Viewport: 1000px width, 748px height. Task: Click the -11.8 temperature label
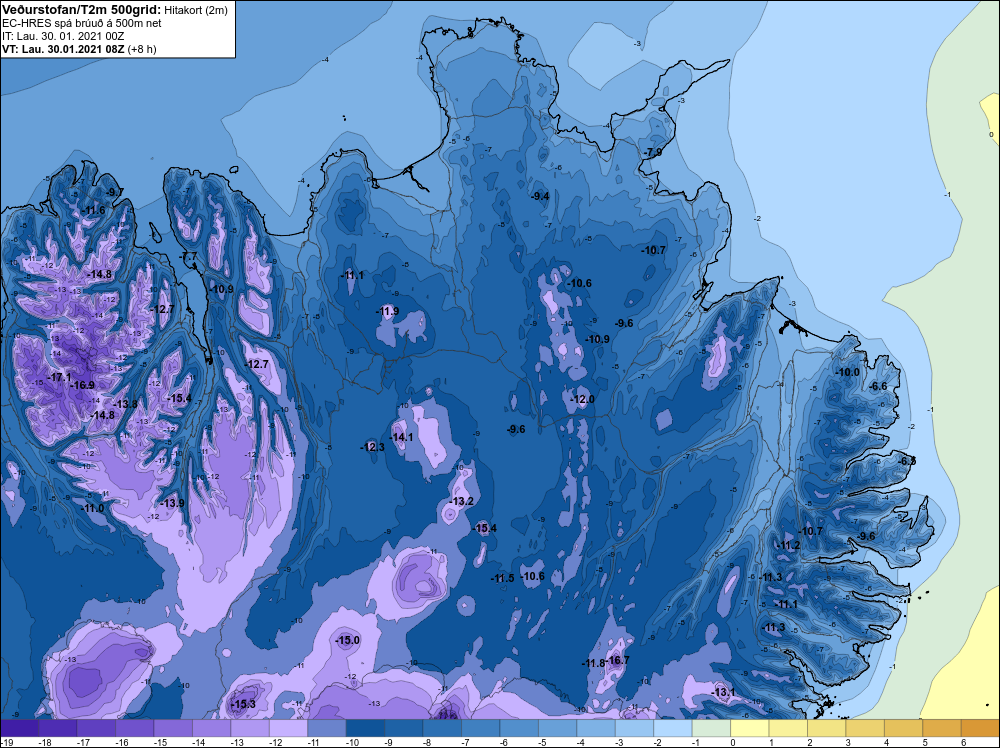593,663
